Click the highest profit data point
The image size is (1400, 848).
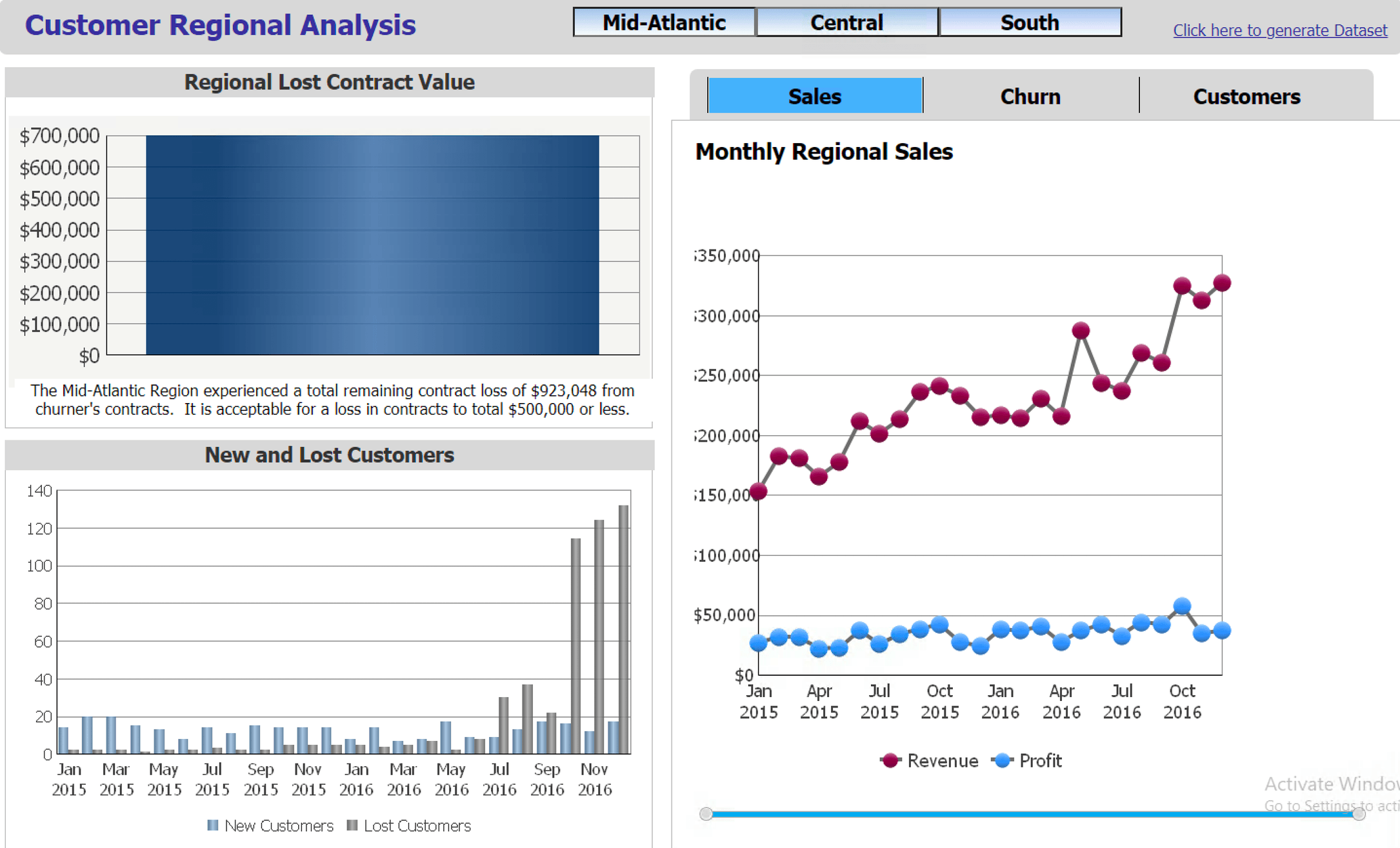(1182, 606)
